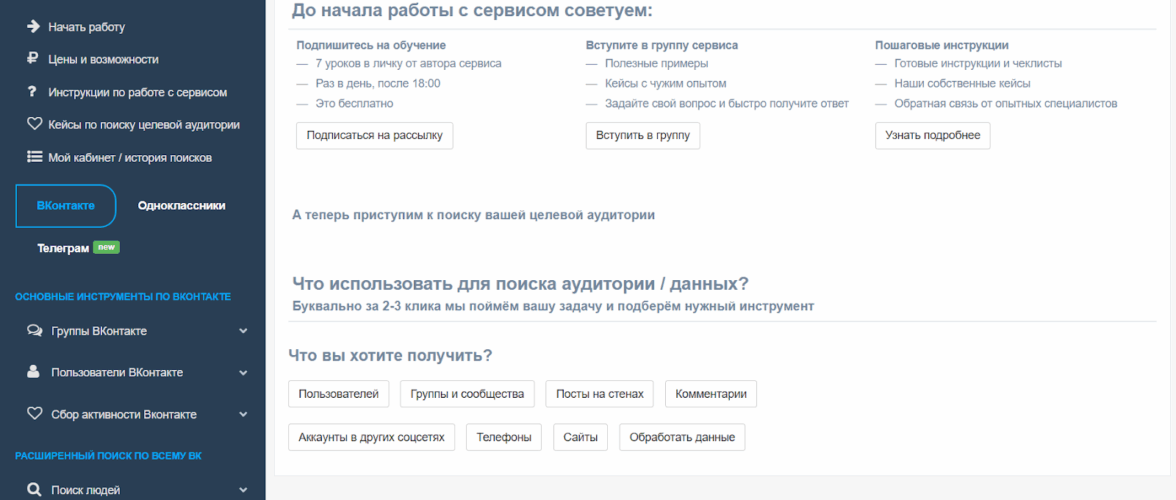1176x500 pixels.
Task: Expand the Группы ВКонтакте chevron
Action: click(243, 331)
